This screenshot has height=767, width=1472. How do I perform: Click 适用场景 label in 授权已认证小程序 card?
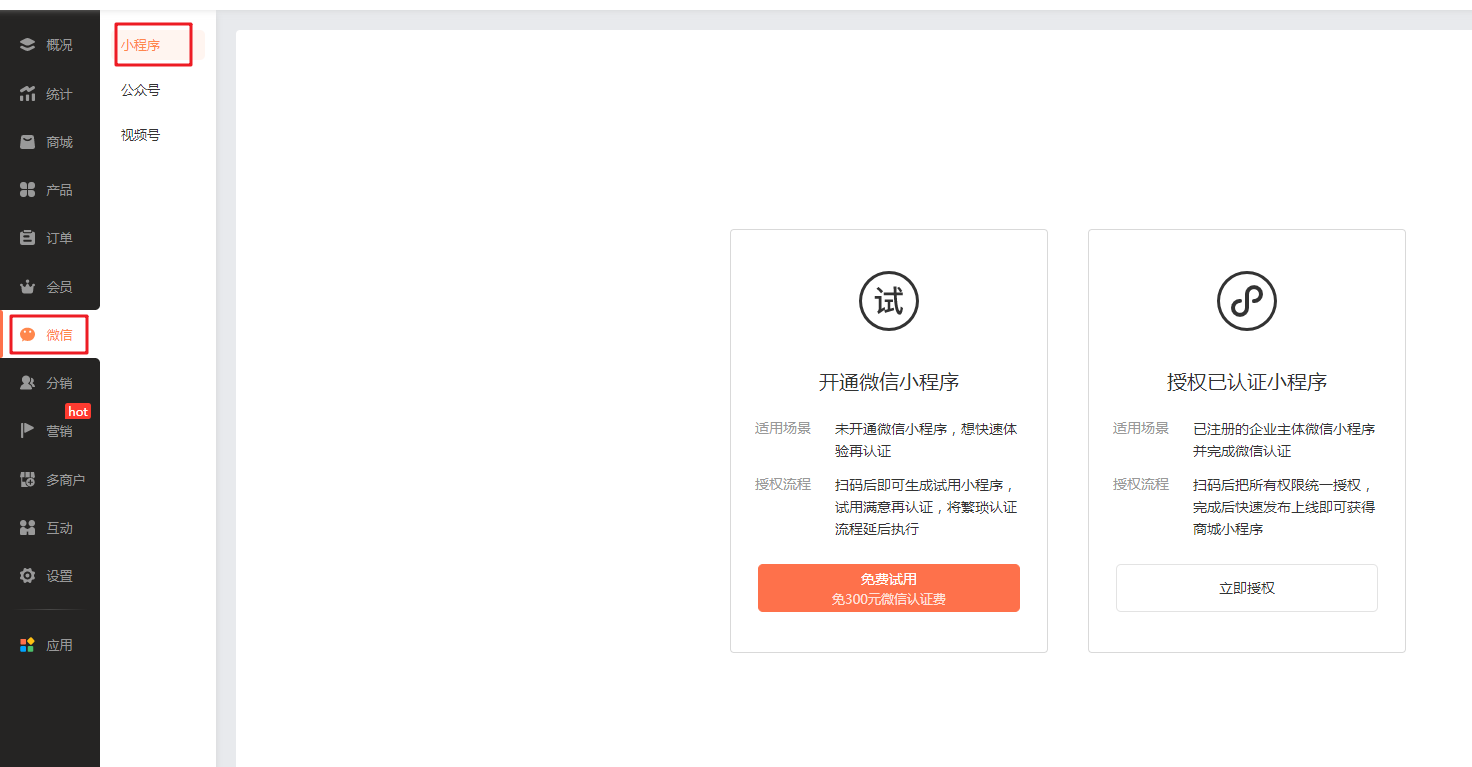[x=1141, y=428]
